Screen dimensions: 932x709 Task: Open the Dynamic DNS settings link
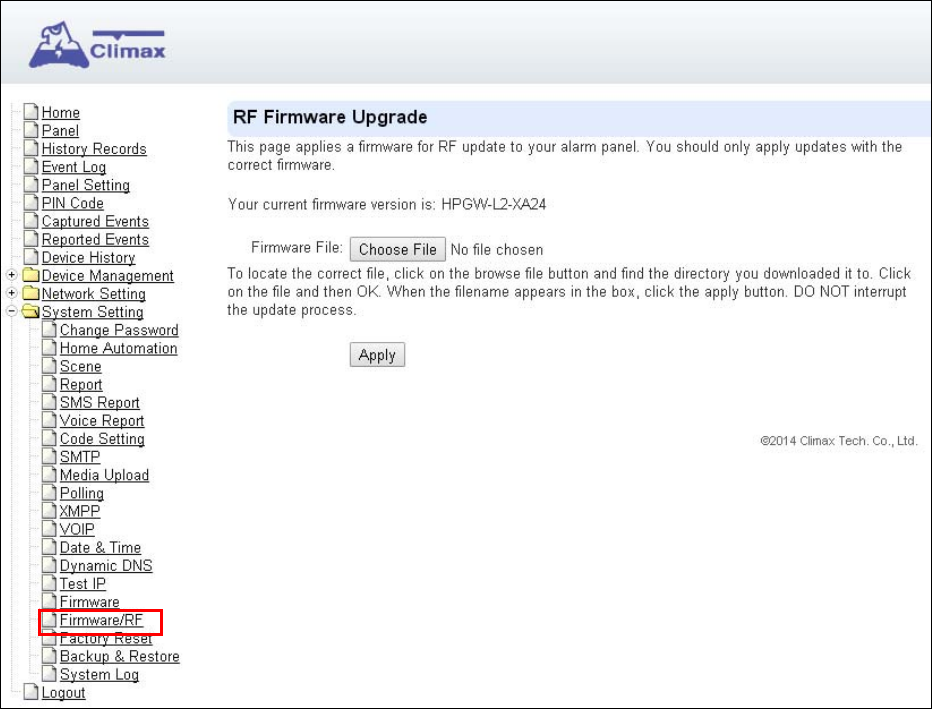(x=106, y=565)
